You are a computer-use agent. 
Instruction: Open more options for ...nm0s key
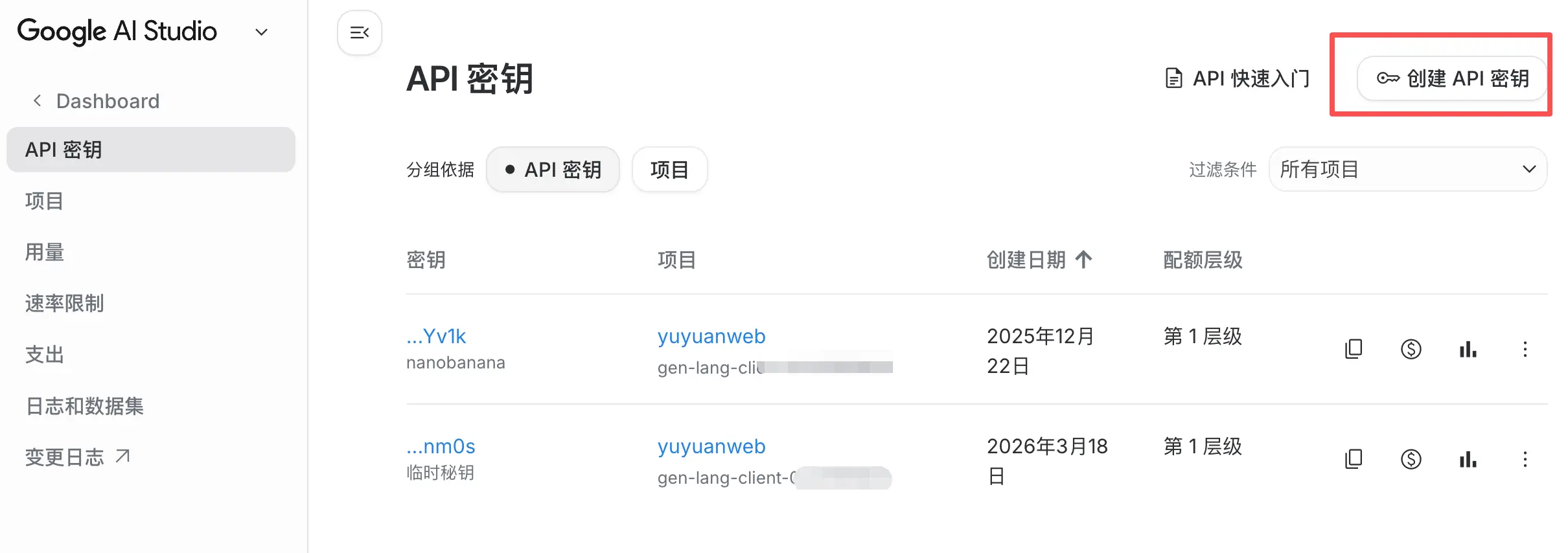click(1525, 459)
